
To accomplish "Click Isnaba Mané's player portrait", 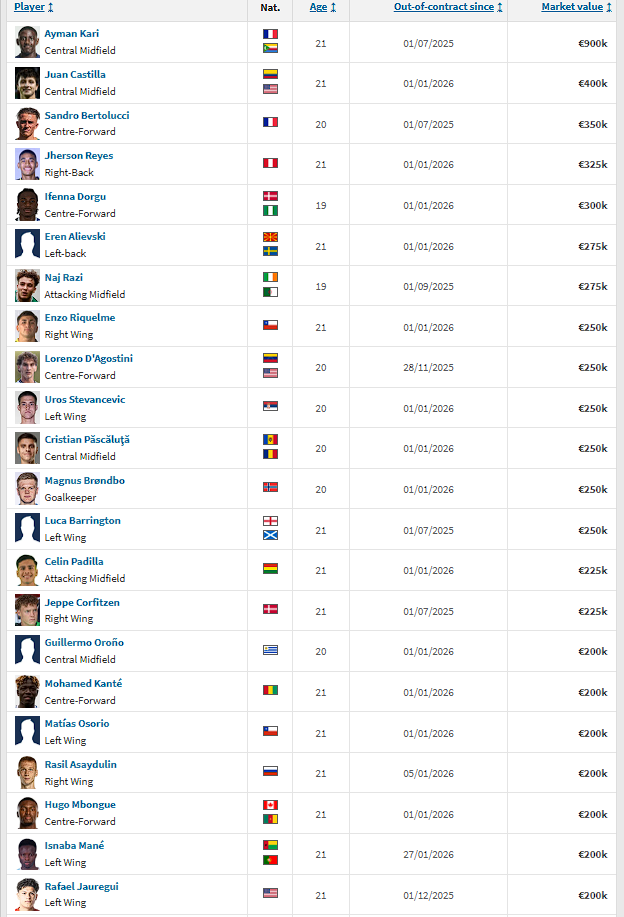I will click(27, 854).
